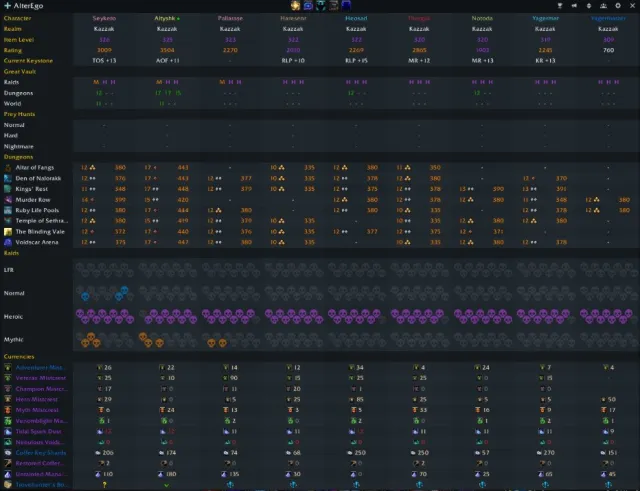This screenshot has height=491, width=640.
Task: Click the Nightmare prey hunts row label
Action: 18,146
